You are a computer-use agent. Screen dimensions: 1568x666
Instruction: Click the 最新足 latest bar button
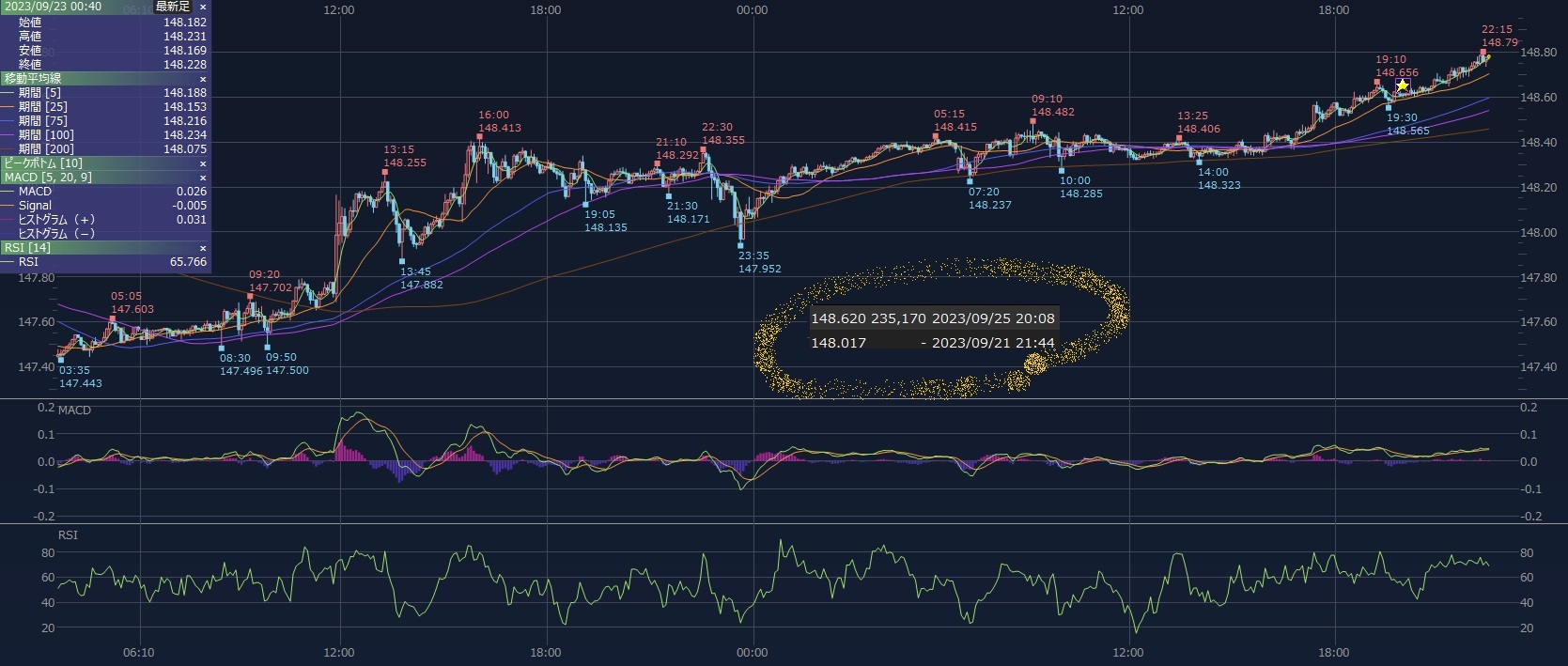pos(173,7)
